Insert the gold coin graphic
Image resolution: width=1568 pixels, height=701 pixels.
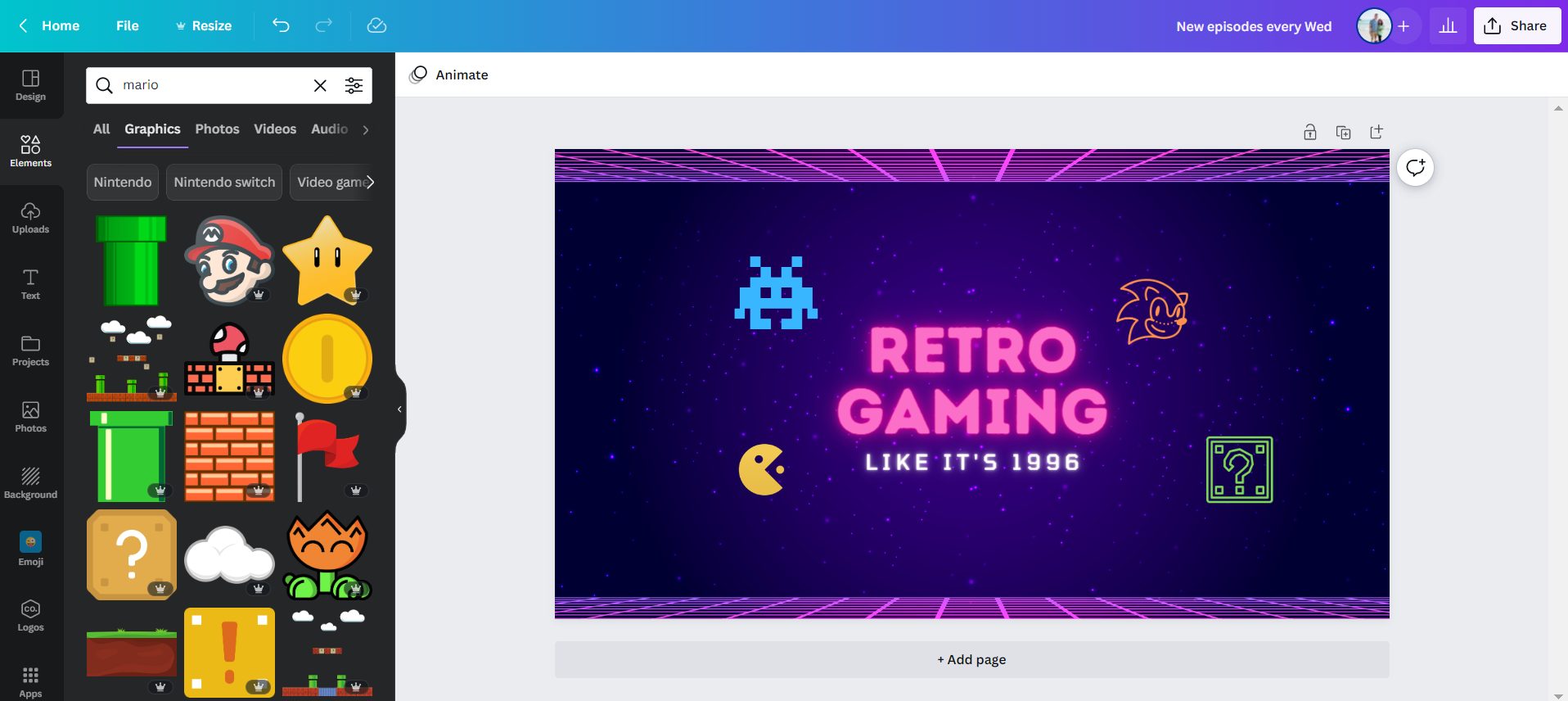327,358
